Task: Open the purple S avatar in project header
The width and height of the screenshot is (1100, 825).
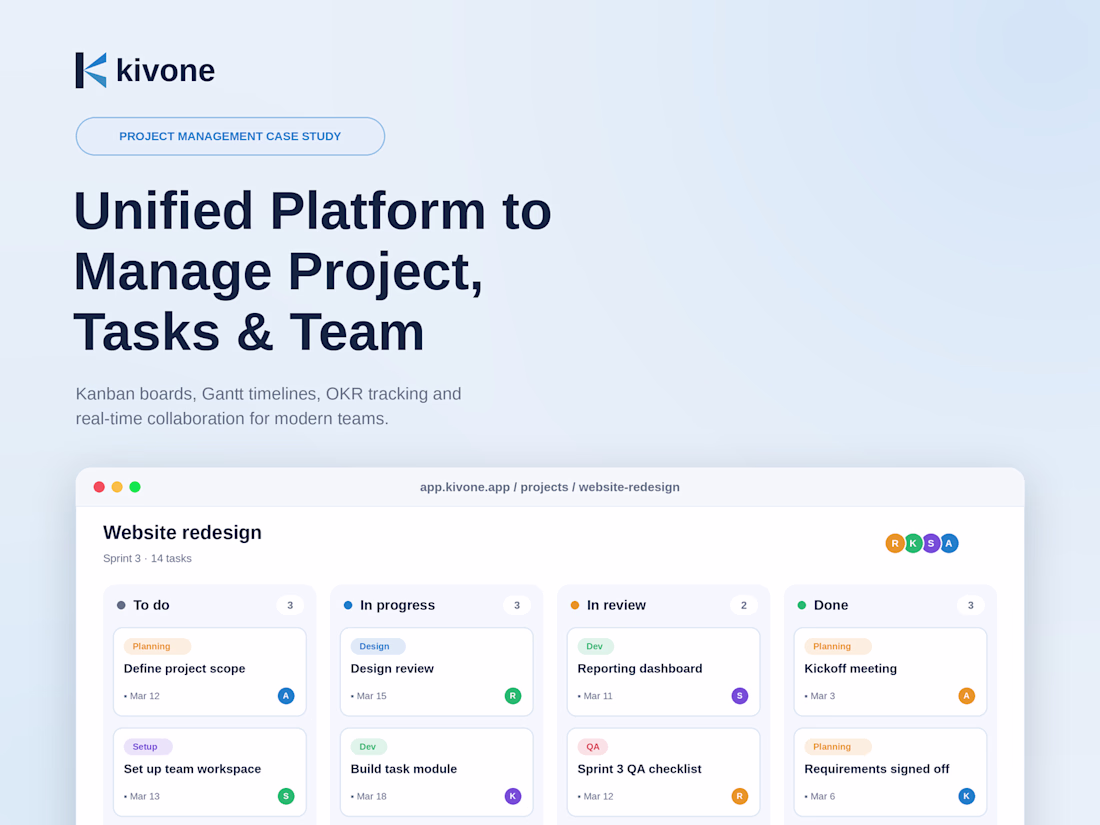Action: (931, 543)
